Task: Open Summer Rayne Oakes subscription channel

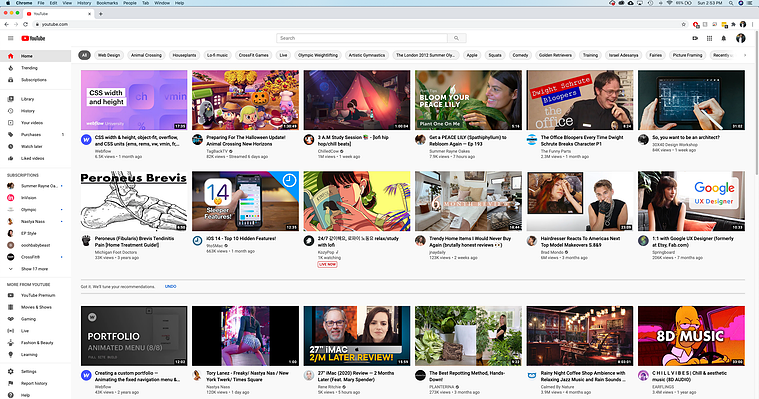Action: coord(35,186)
